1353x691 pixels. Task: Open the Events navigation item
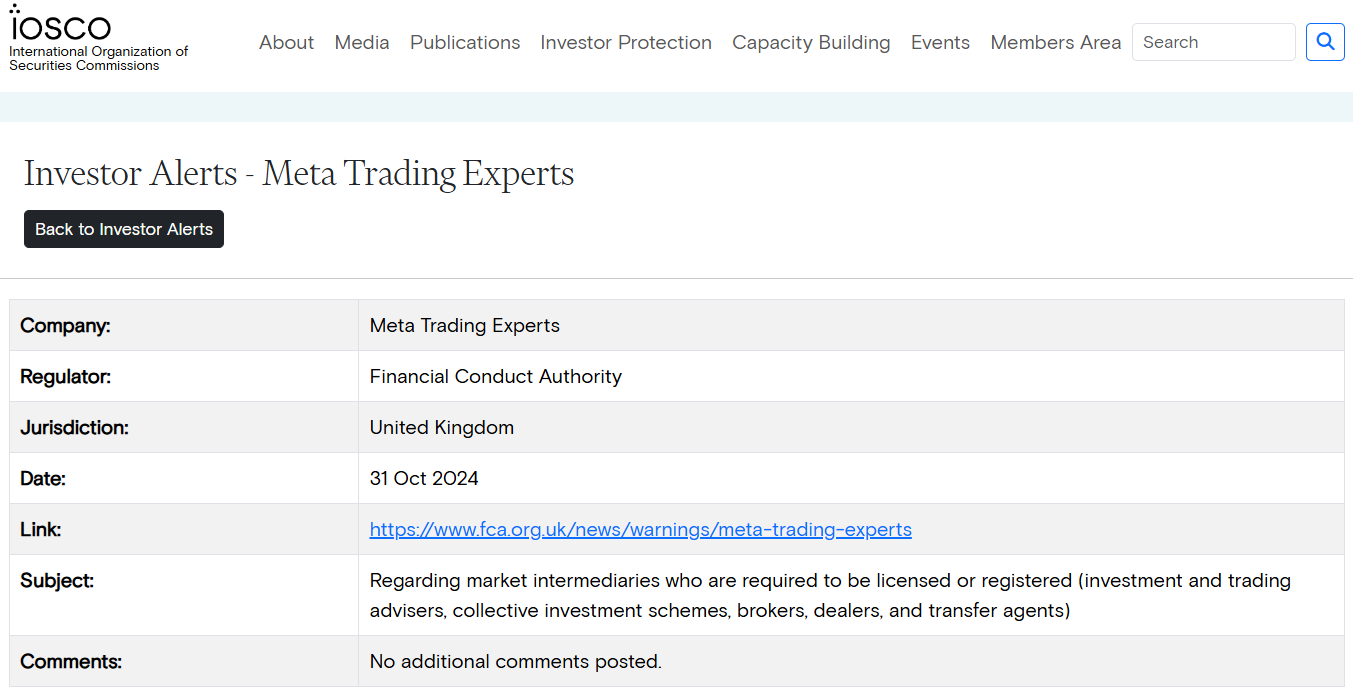(940, 42)
